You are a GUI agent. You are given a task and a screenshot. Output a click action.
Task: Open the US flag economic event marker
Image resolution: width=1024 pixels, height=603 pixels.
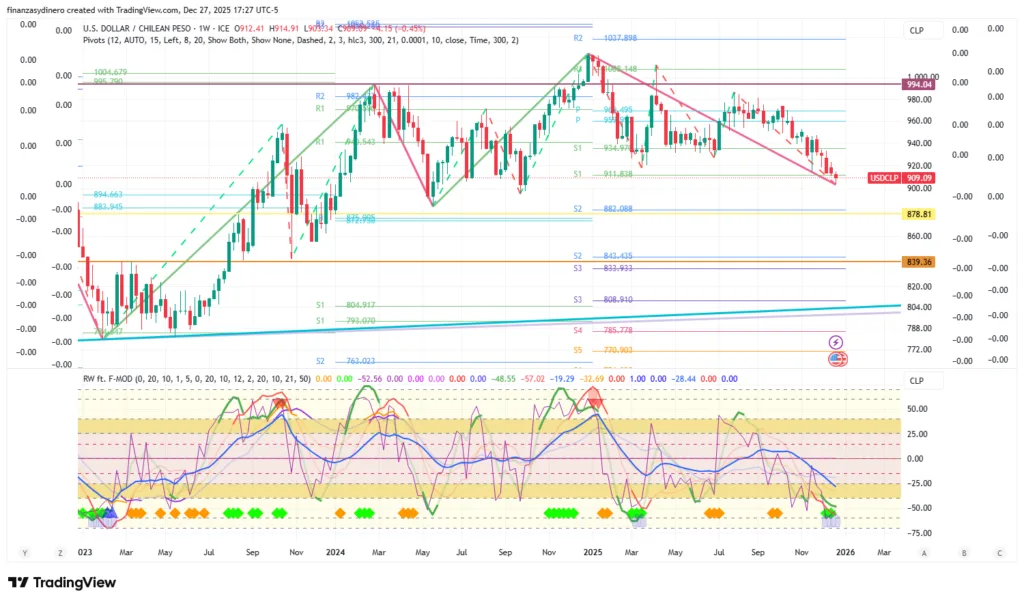[x=836, y=359]
